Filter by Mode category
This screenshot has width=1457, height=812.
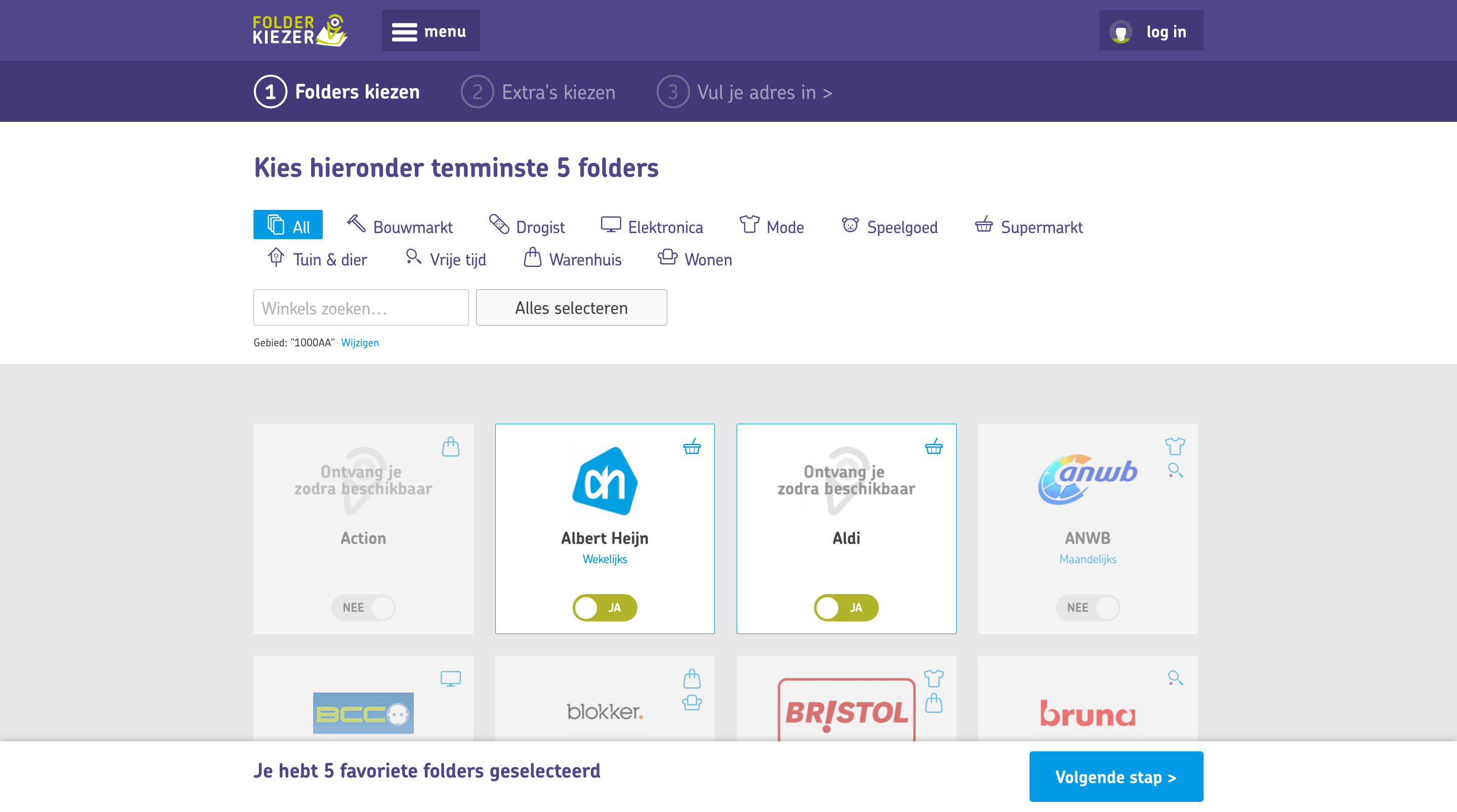(772, 225)
